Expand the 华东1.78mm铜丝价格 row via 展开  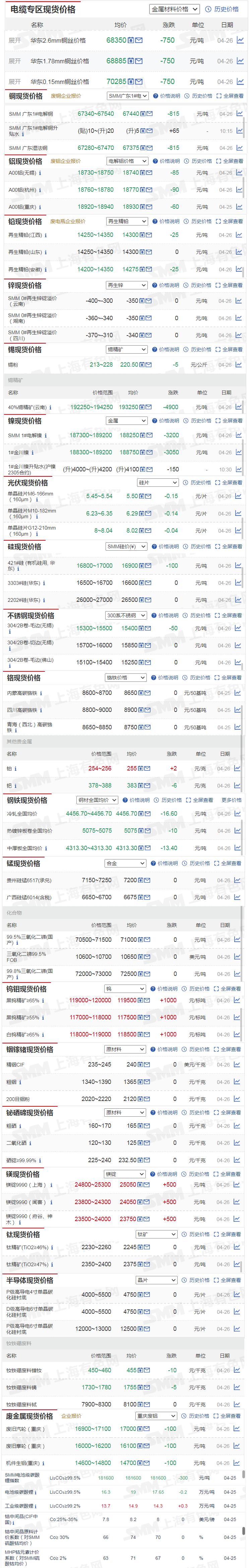15,61
